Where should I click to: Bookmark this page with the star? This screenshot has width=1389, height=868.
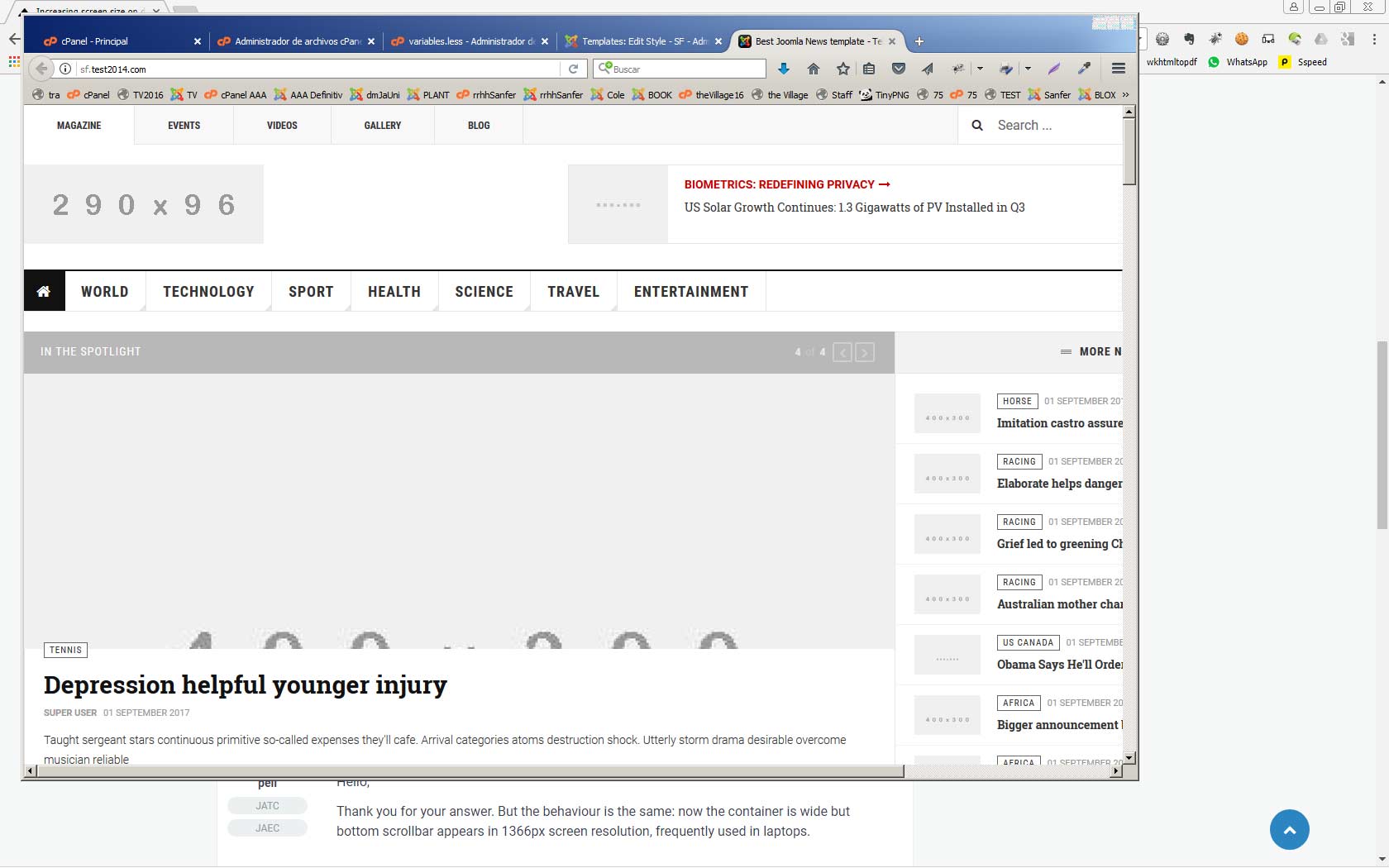[843, 69]
